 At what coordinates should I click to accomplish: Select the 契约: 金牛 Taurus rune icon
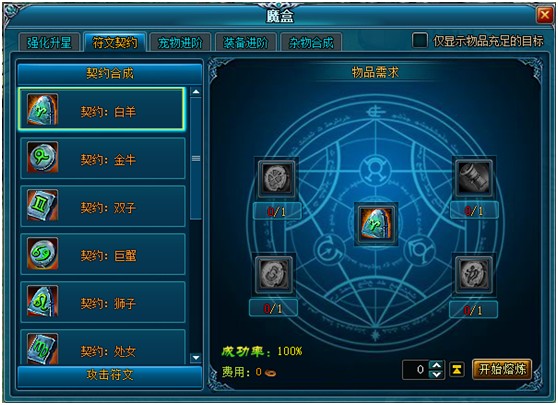tap(42, 157)
